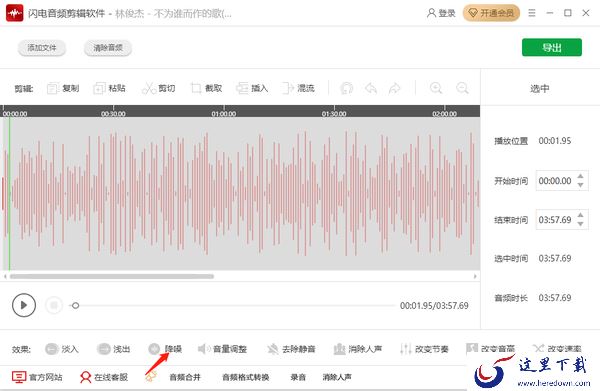600x391 pixels.
Task: Click the 添加文件 add file button
Action: 42,48
